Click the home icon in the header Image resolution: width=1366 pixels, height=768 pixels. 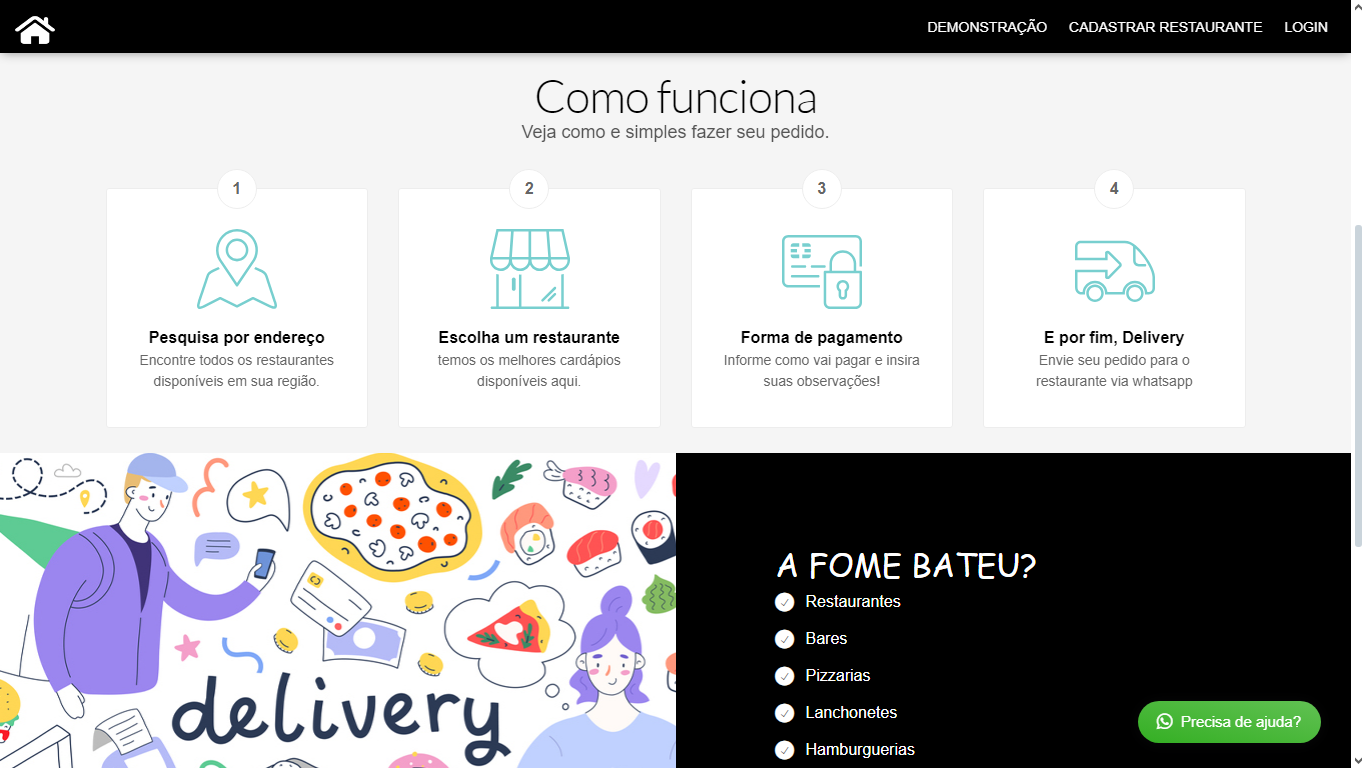click(x=35, y=28)
